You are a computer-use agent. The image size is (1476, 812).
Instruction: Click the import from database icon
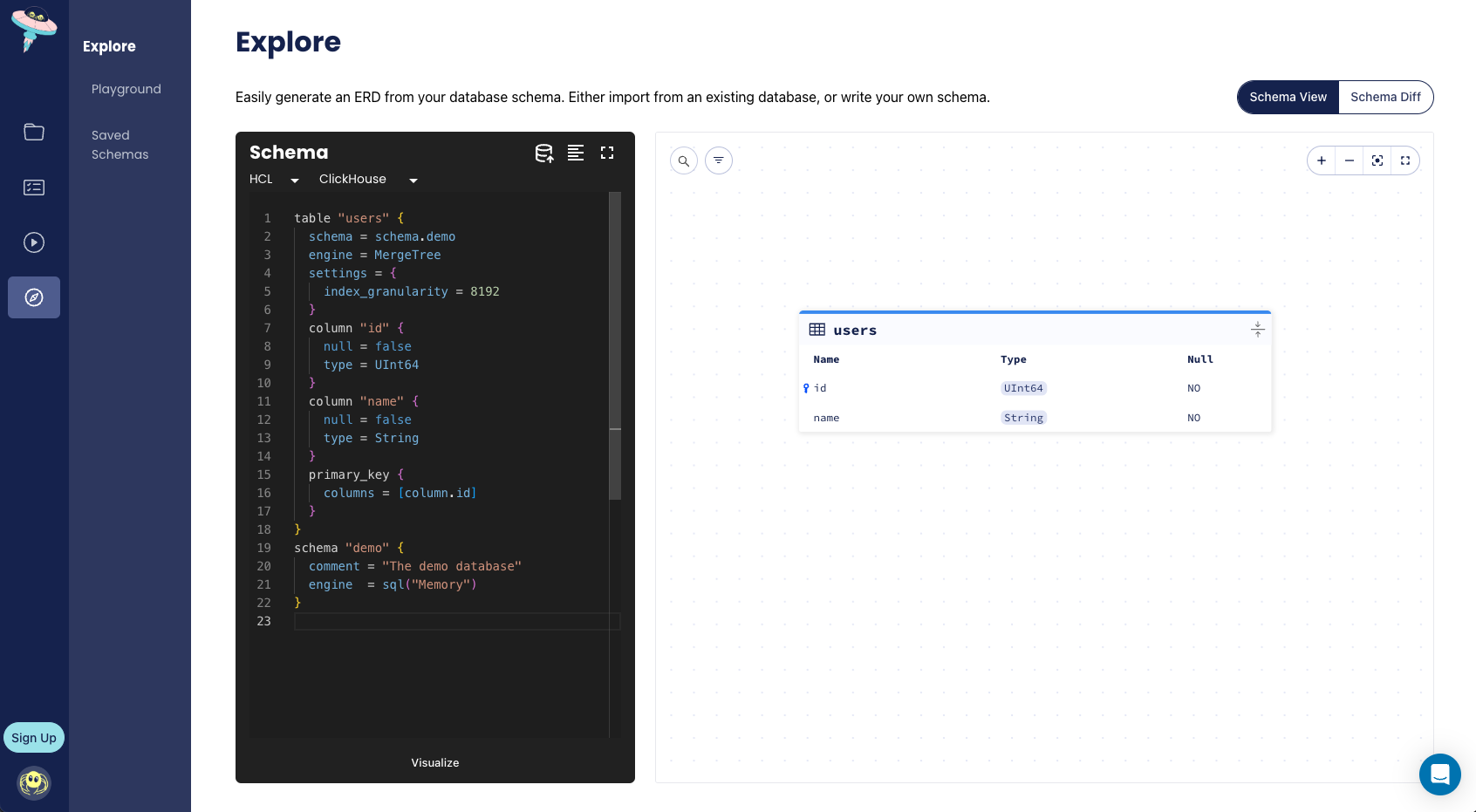point(543,154)
